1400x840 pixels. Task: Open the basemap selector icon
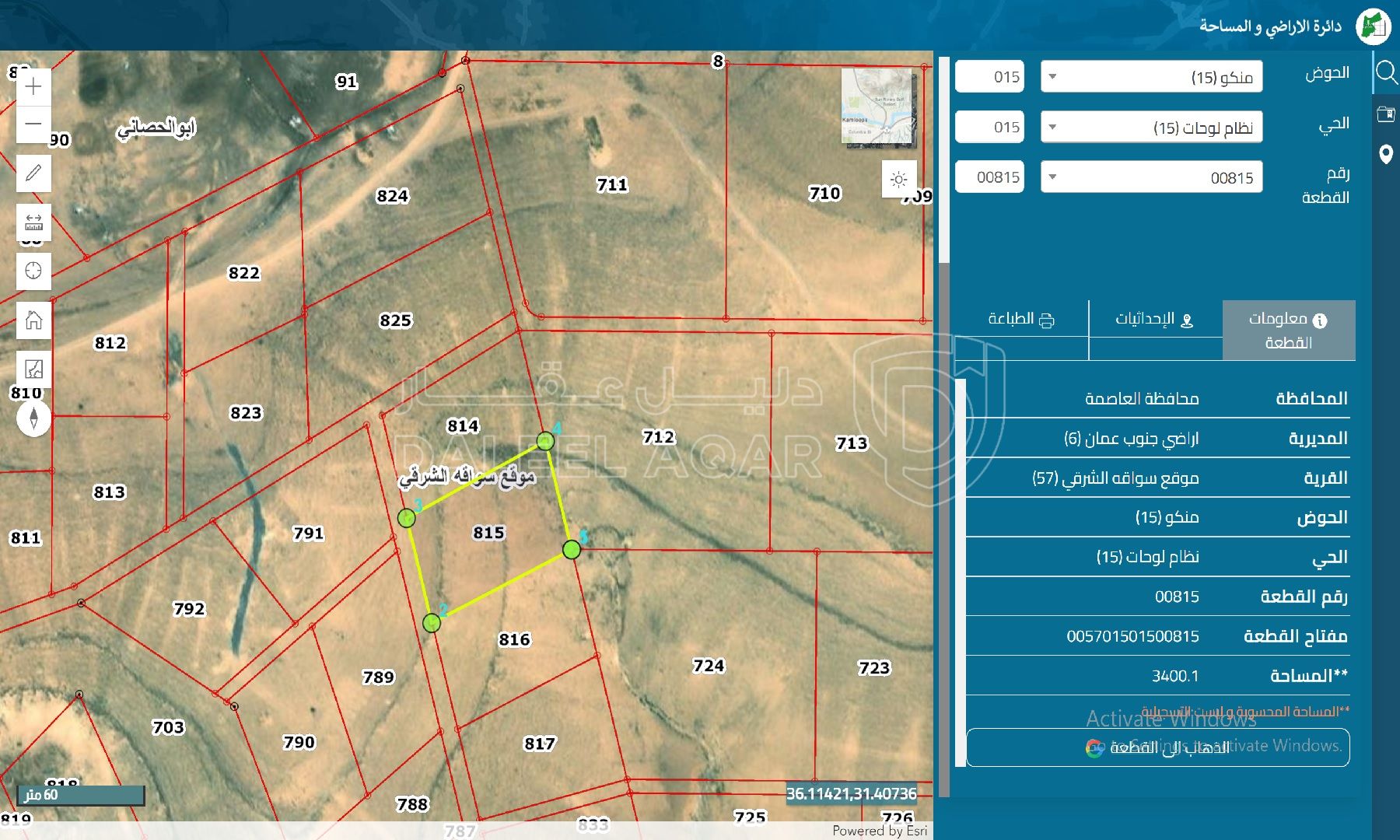tap(33, 369)
